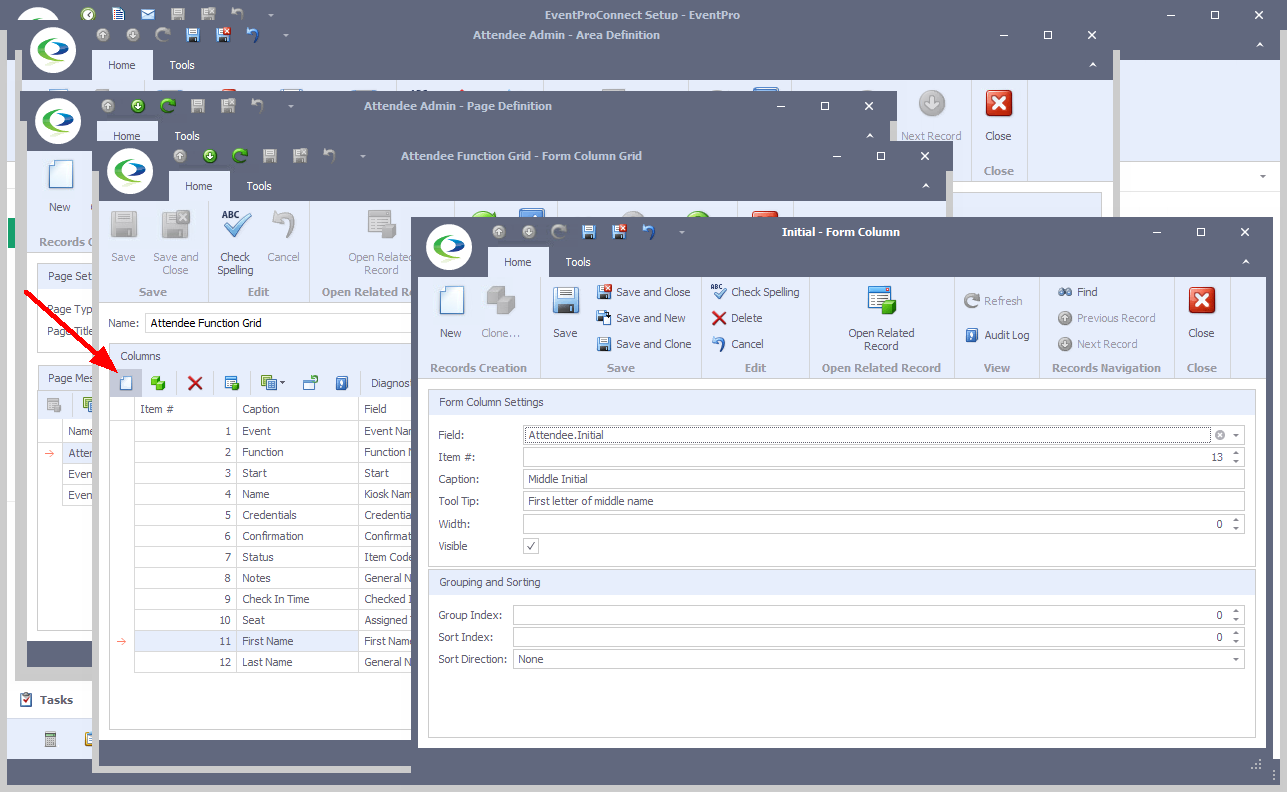Click Find in Records Navigation group
Image resolution: width=1287 pixels, height=792 pixels.
pos(1078,292)
